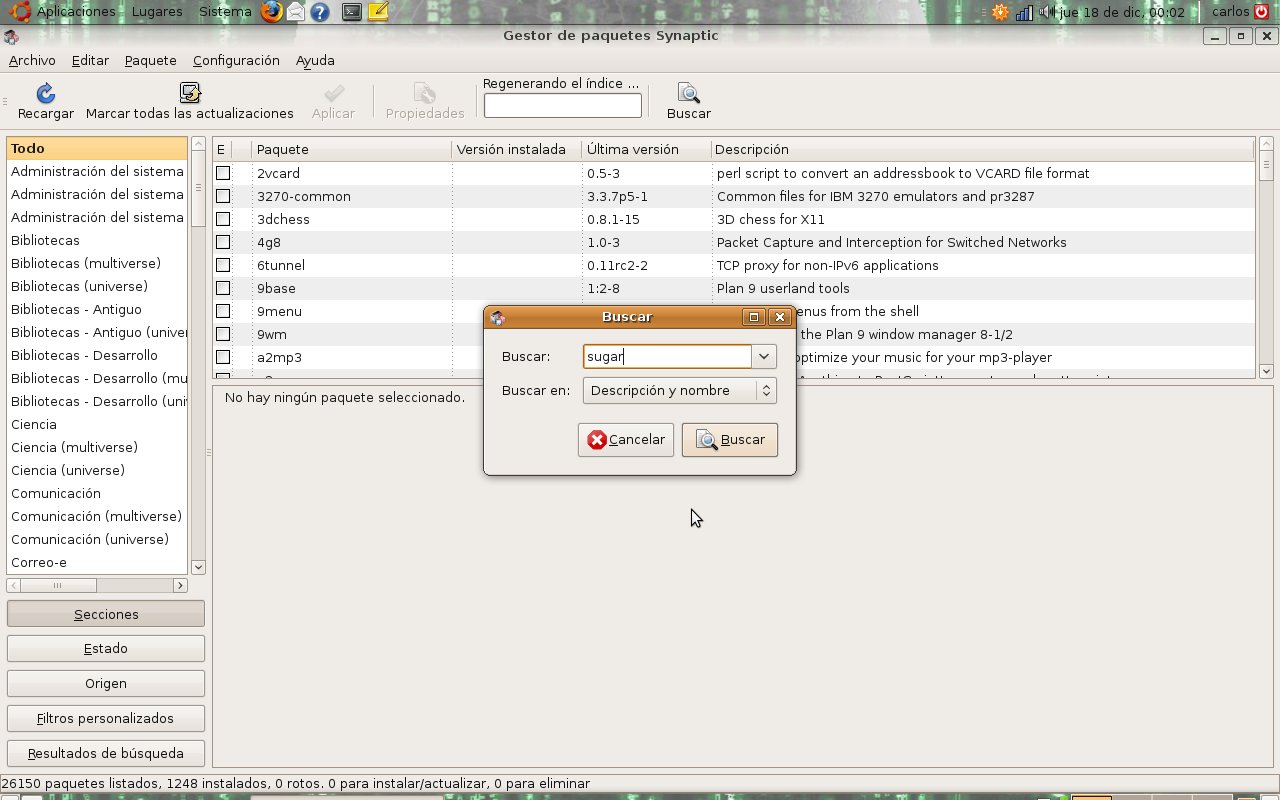Toggle checkbox for package 9base
The height and width of the screenshot is (800, 1280).
click(223, 288)
